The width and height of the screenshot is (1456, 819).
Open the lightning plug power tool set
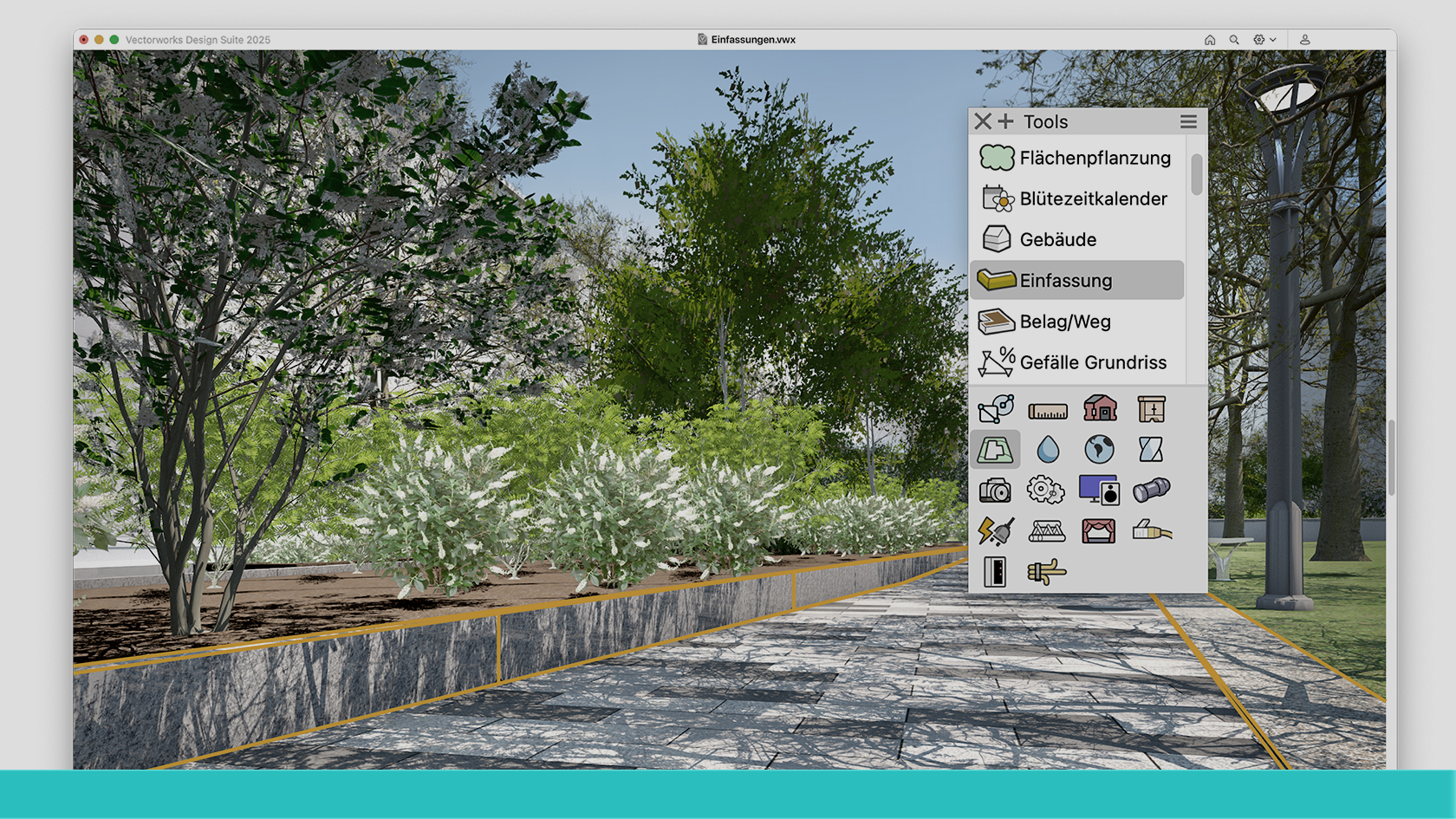(x=996, y=530)
